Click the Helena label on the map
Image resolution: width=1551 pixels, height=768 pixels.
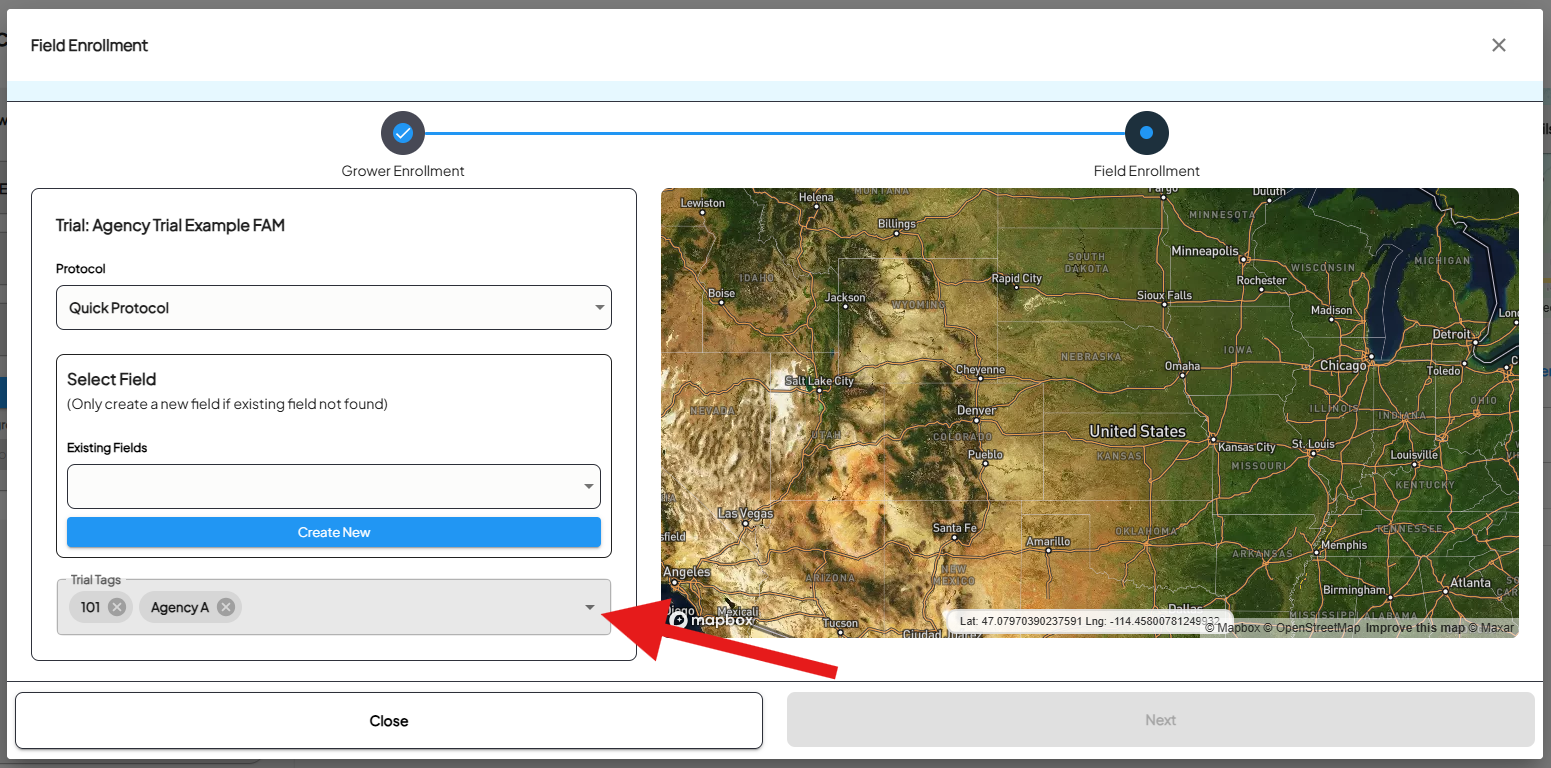pyautogui.click(x=816, y=197)
